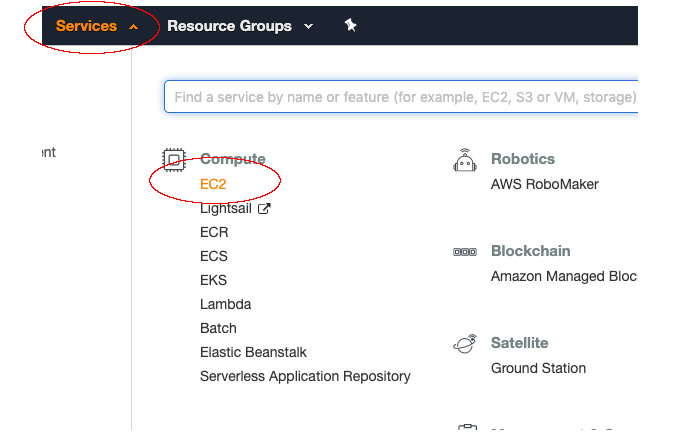Go to the ECR service

coord(214,232)
